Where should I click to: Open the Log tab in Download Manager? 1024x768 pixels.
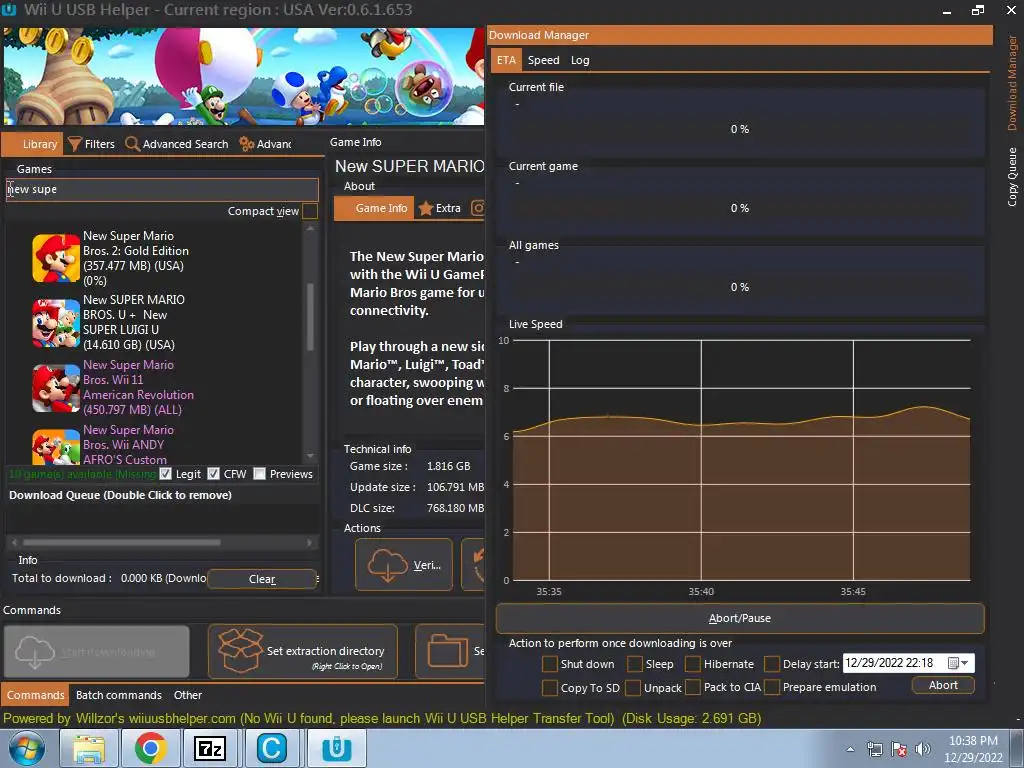pos(580,60)
